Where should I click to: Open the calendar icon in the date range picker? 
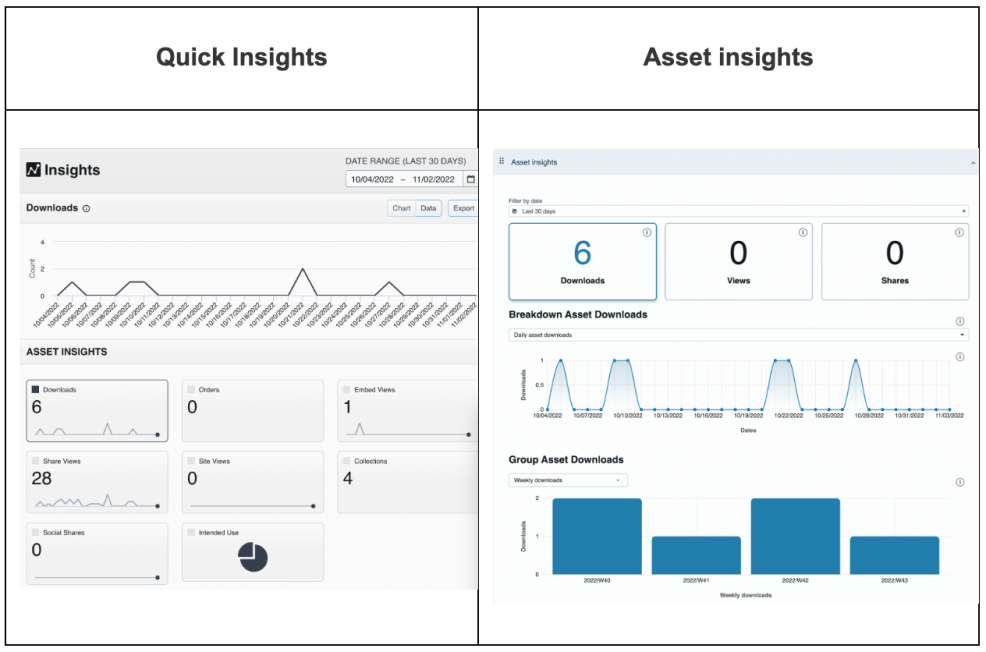pos(470,179)
